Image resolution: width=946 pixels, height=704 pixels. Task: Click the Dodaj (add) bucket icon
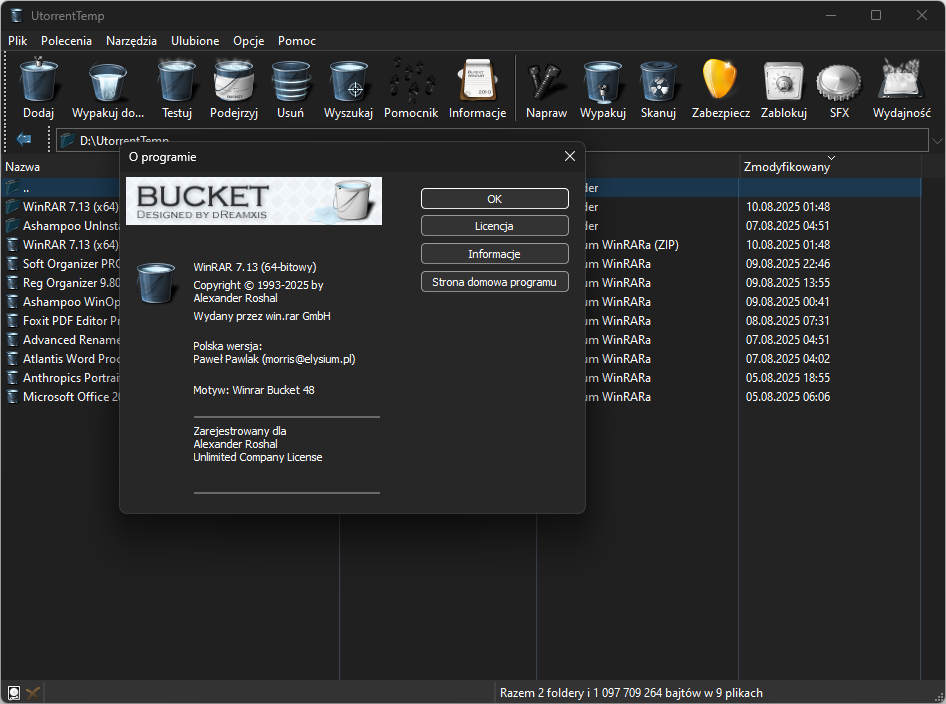coord(39,80)
